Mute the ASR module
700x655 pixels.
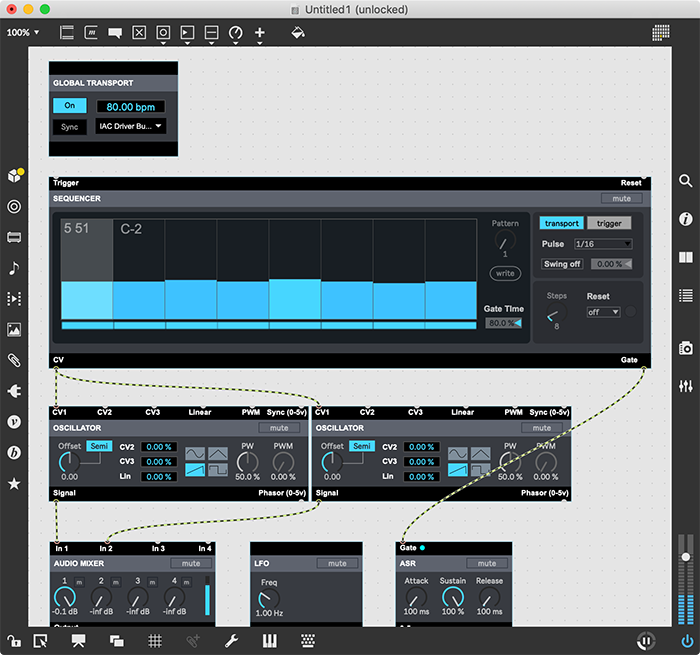[487, 563]
